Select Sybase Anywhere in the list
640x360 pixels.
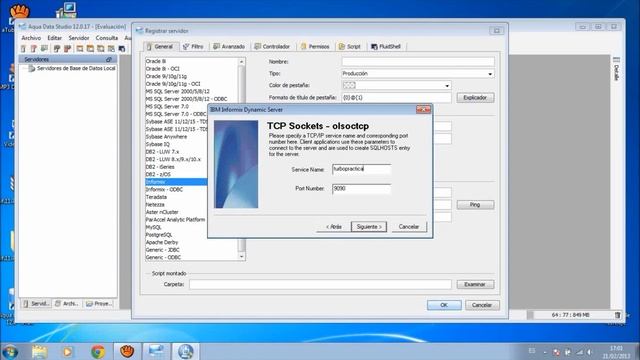[x=166, y=137]
